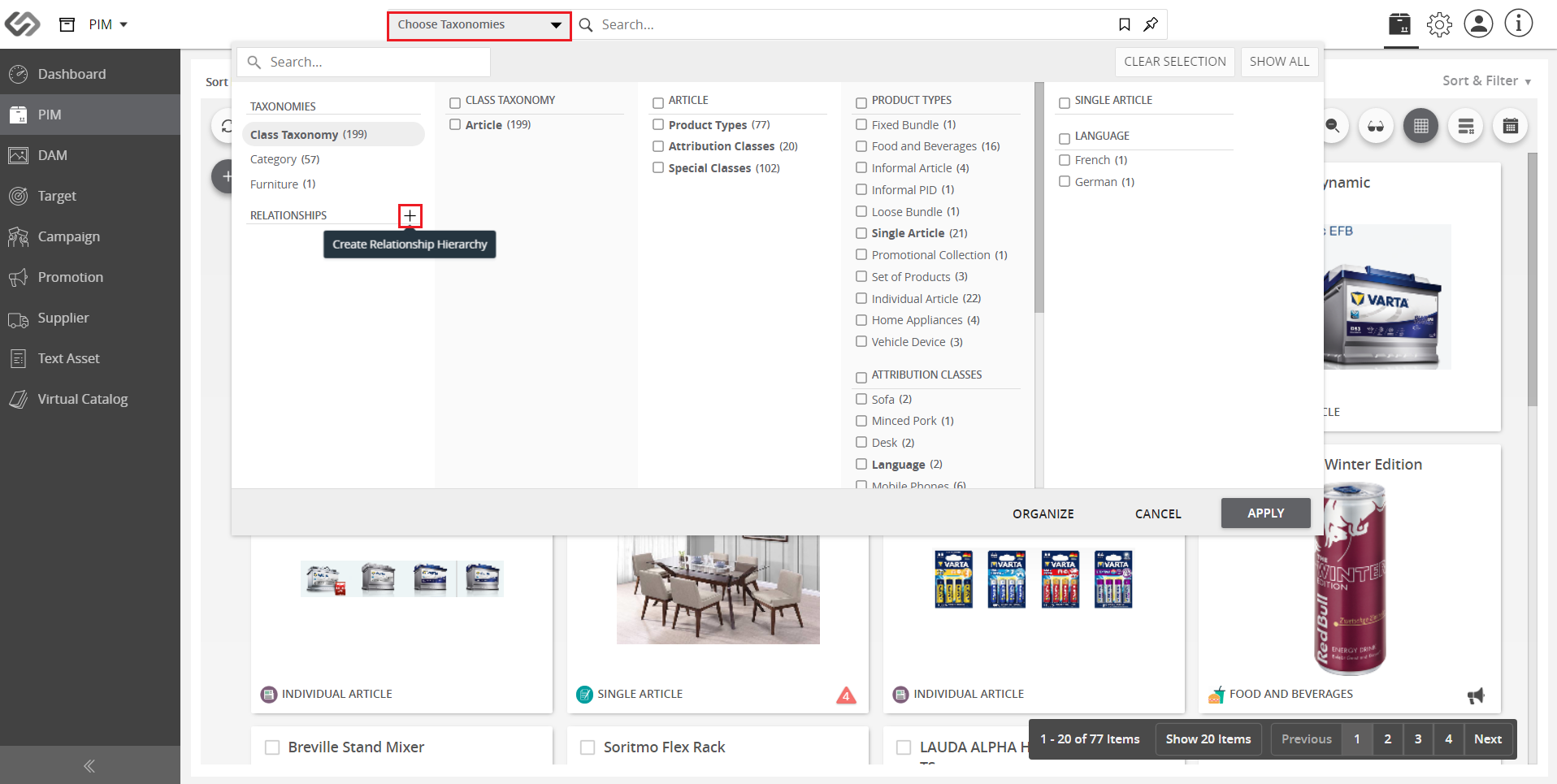Select the Soritmo Flex Rack checkbox
This screenshot has height=784, width=1557.
[588, 747]
